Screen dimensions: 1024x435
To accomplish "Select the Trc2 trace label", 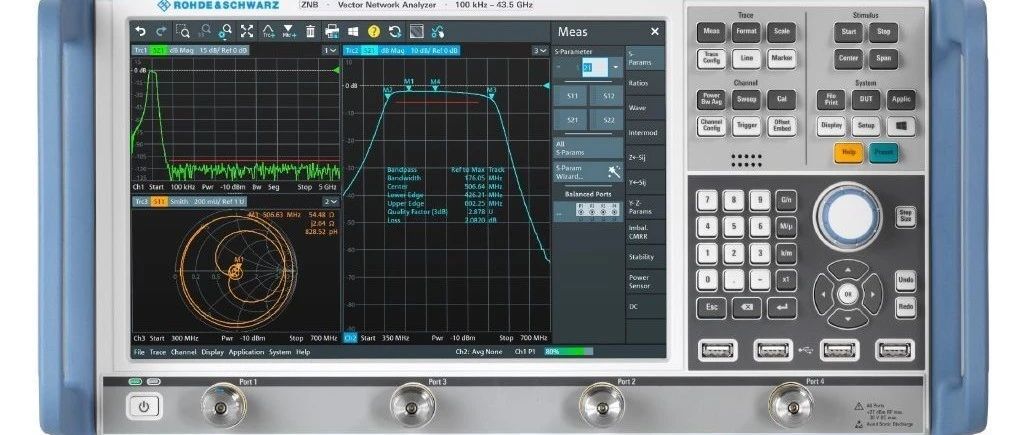I will tap(353, 50).
